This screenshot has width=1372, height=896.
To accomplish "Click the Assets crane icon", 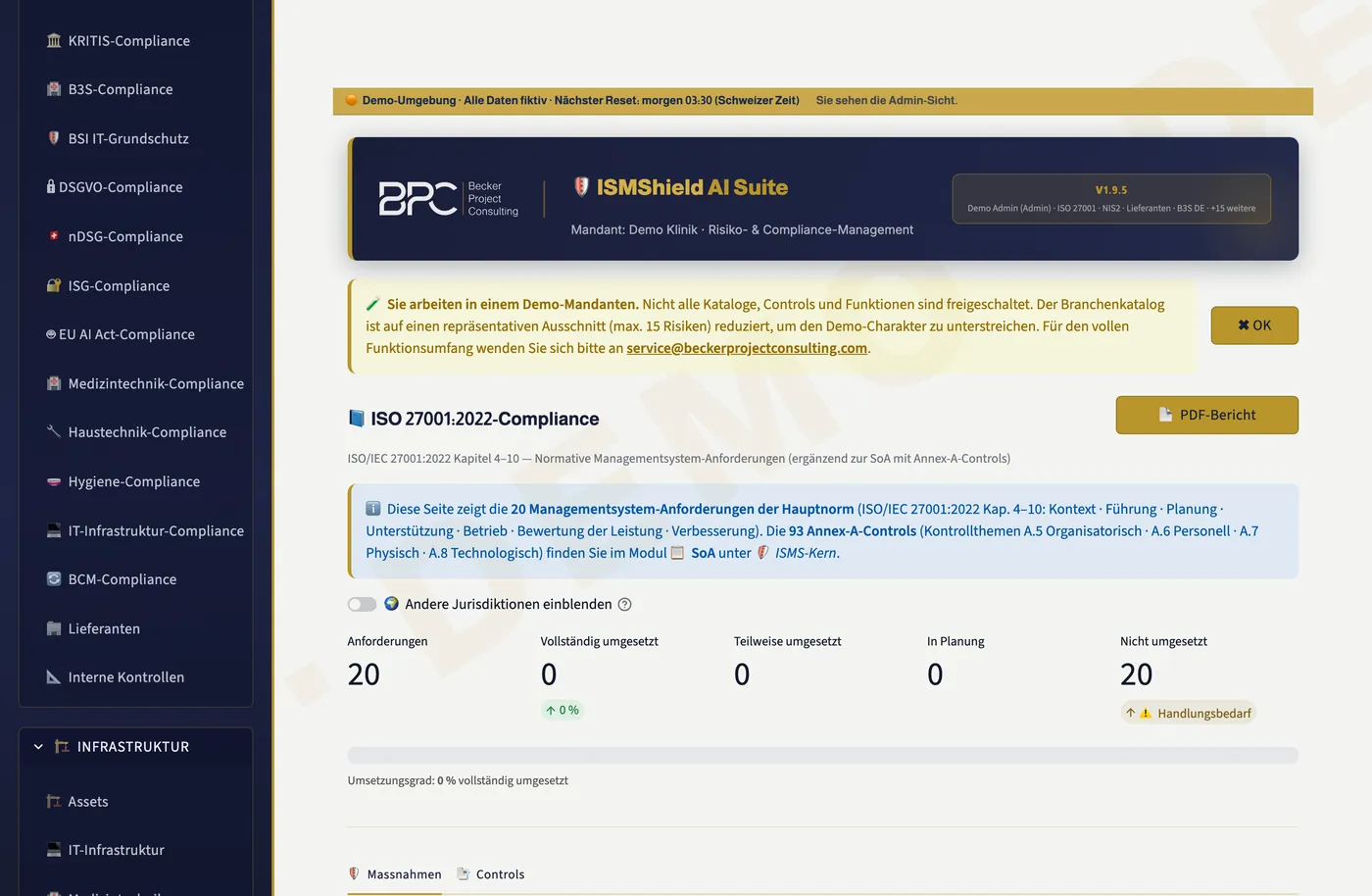I will point(54,801).
